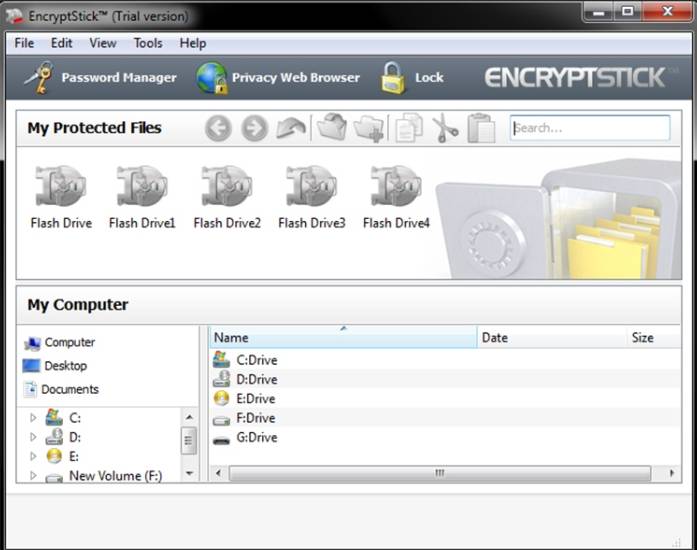Image resolution: width=697 pixels, height=550 pixels.
Task: Sort by the Name column header
Action: (x=343, y=337)
